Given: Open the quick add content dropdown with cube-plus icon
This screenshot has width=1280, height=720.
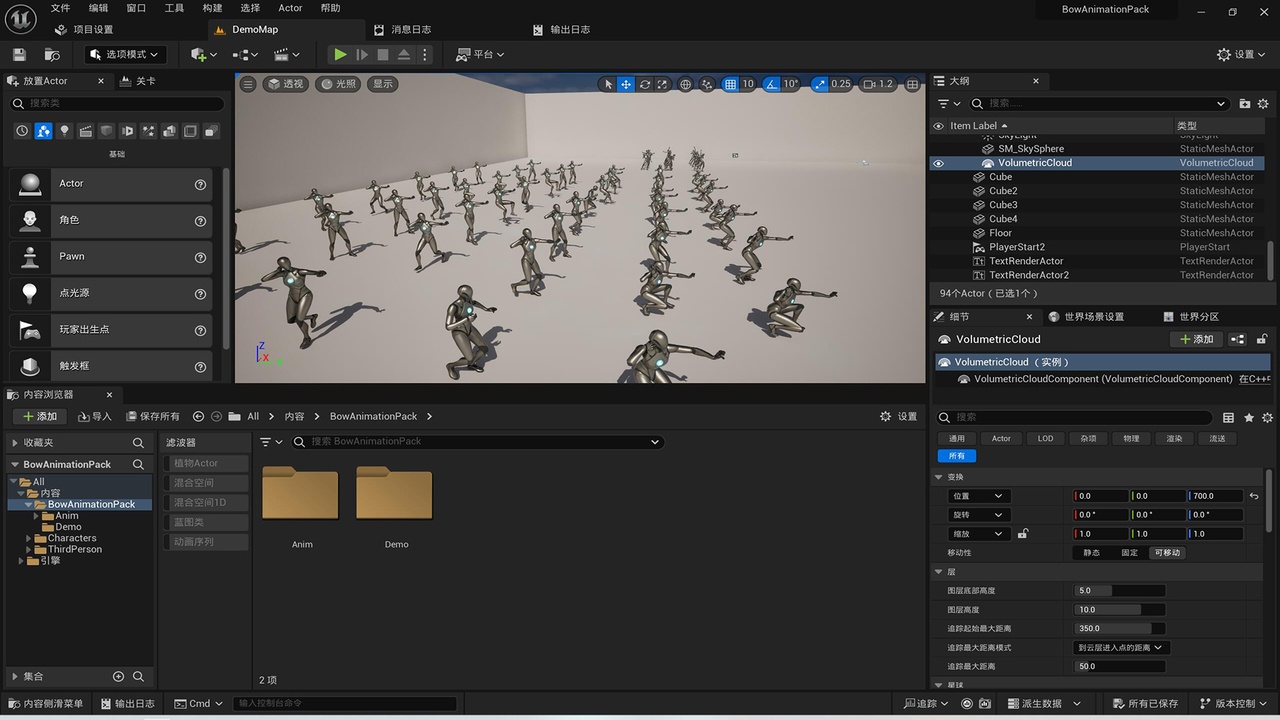Looking at the screenshot, I should coord(203,54).
